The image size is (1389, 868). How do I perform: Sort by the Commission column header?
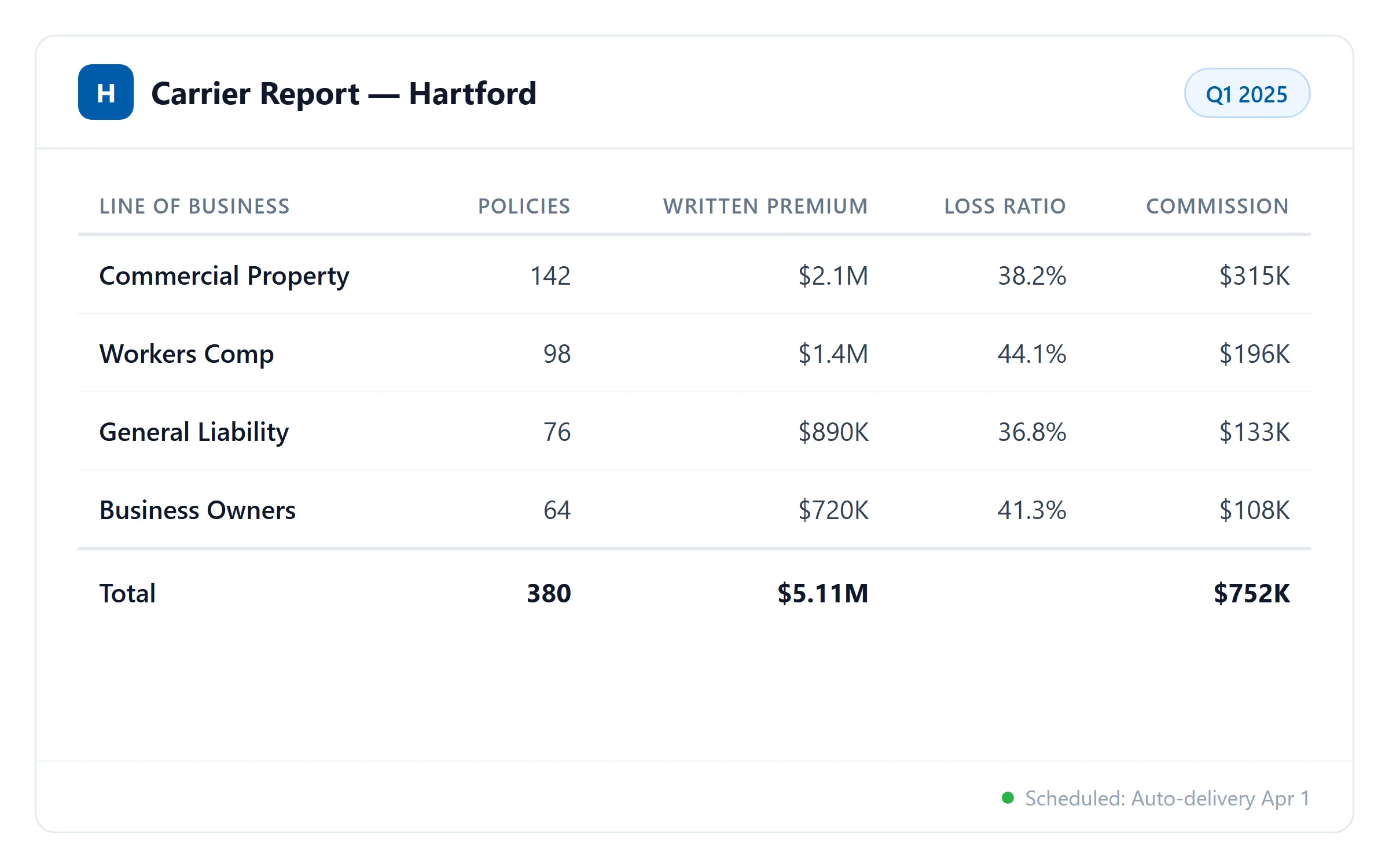[1217, 206]
